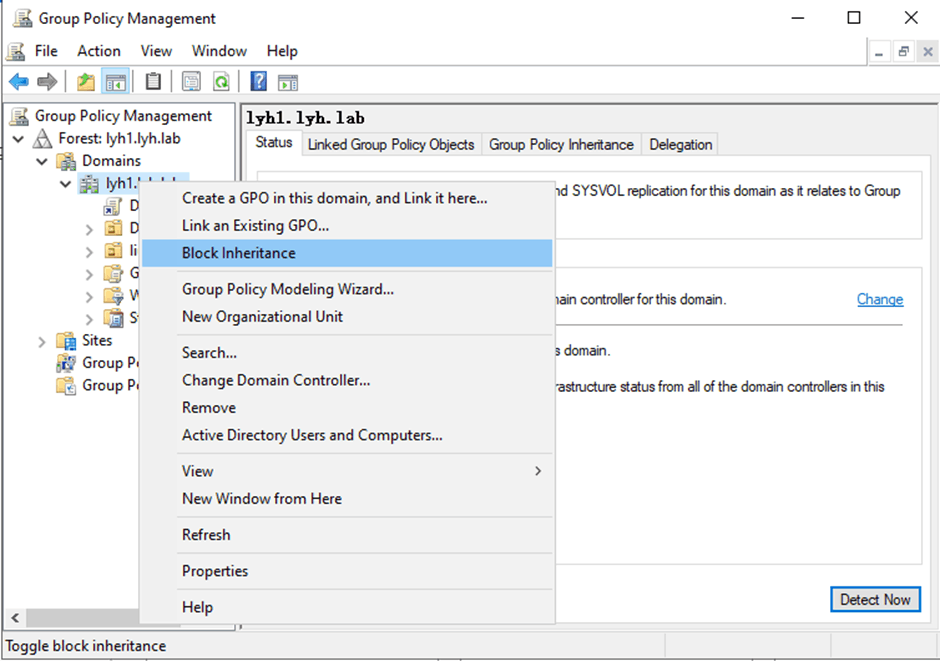Screen dimensions: 940x661
Task: Choose 'Link an Existing GPO...'
Action: click(x=347, y=225)
